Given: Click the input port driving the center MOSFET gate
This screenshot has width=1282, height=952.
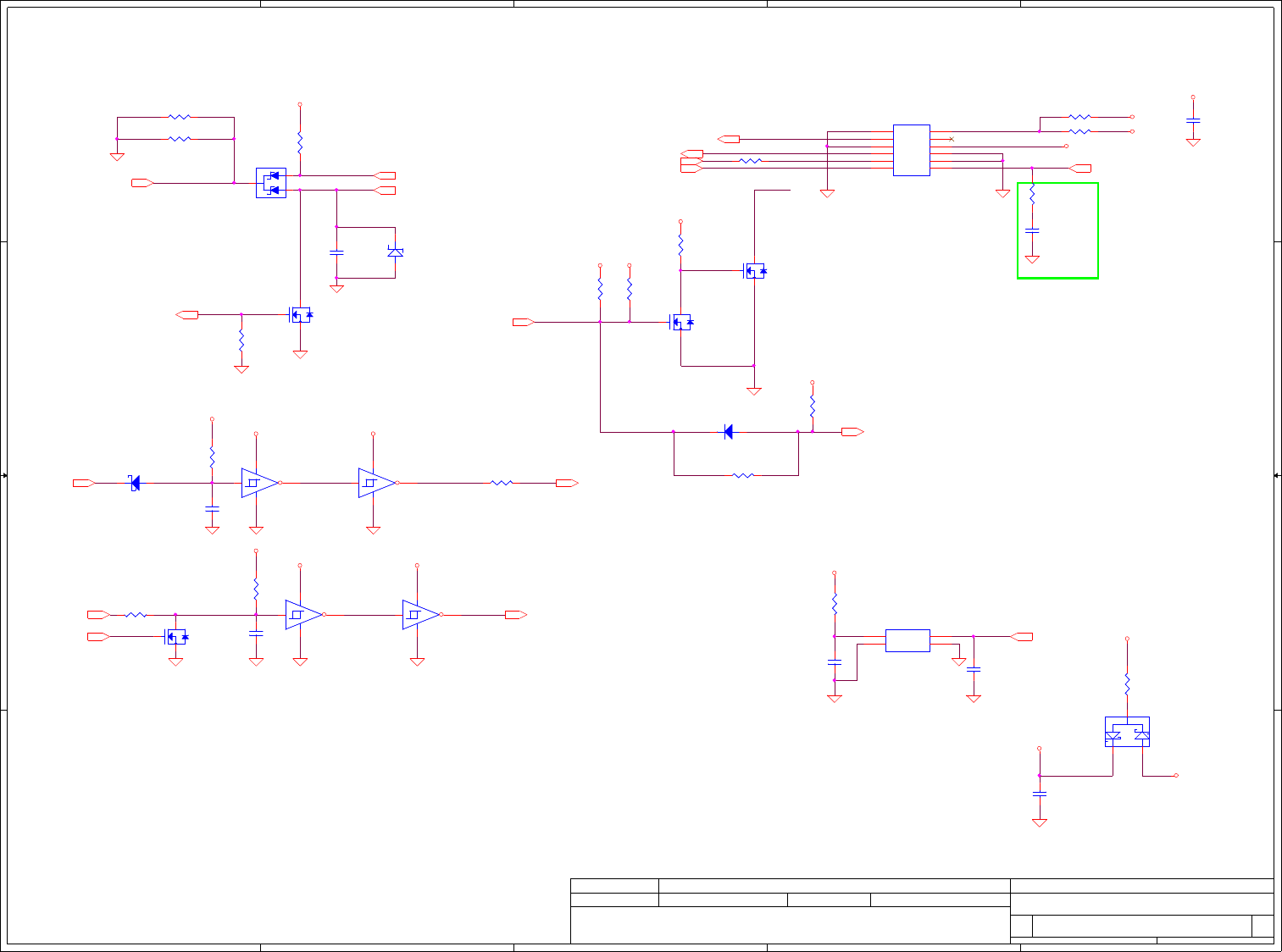Looking at the screenshot, I should pos(524,322).
